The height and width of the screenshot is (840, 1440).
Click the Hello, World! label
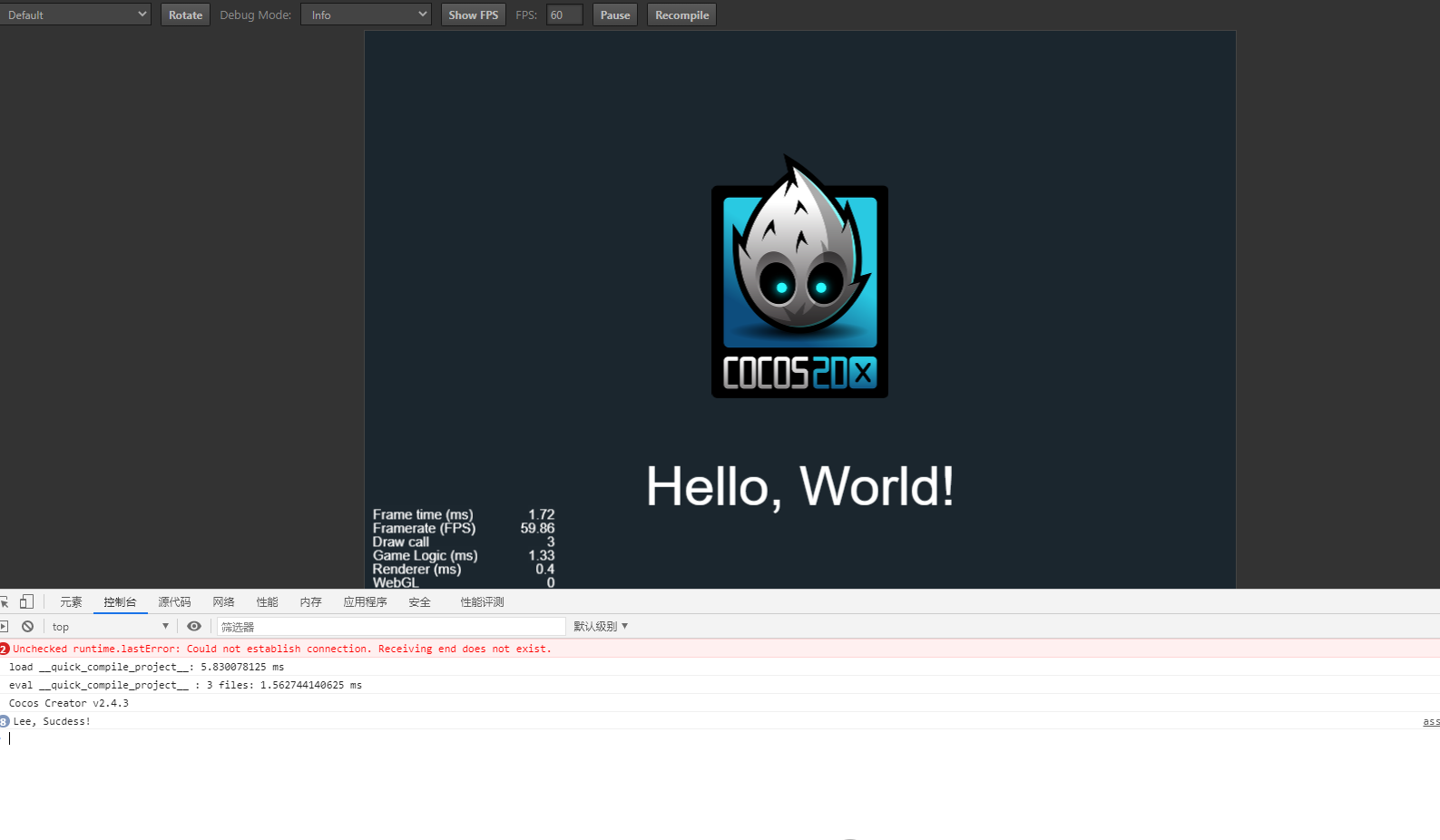pos(799,486)
